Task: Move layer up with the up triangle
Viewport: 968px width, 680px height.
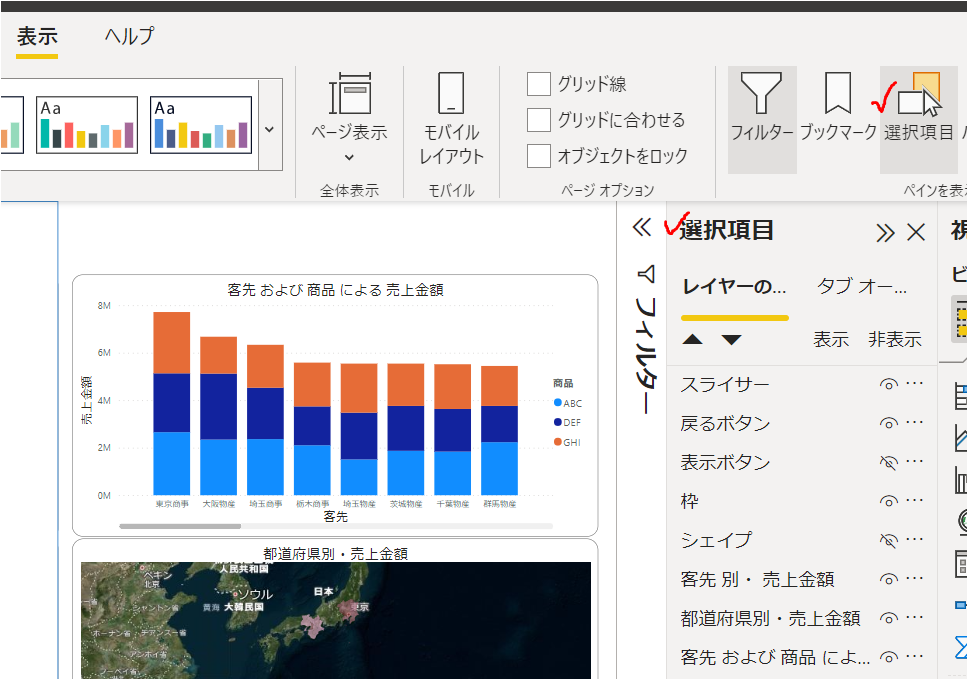Action: point(692,340)
